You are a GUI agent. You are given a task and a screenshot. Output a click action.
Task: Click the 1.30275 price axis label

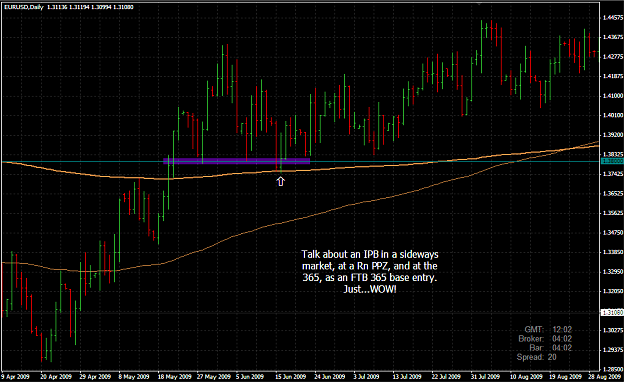(x=613, y=330)
